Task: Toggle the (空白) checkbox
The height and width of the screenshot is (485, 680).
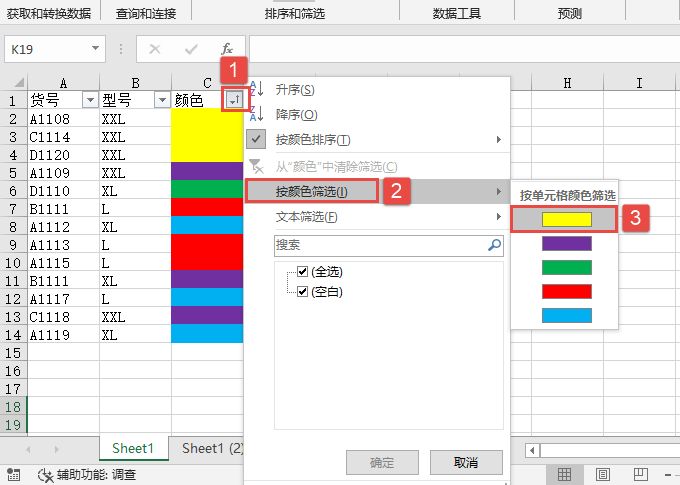Action: coord(303,291)
